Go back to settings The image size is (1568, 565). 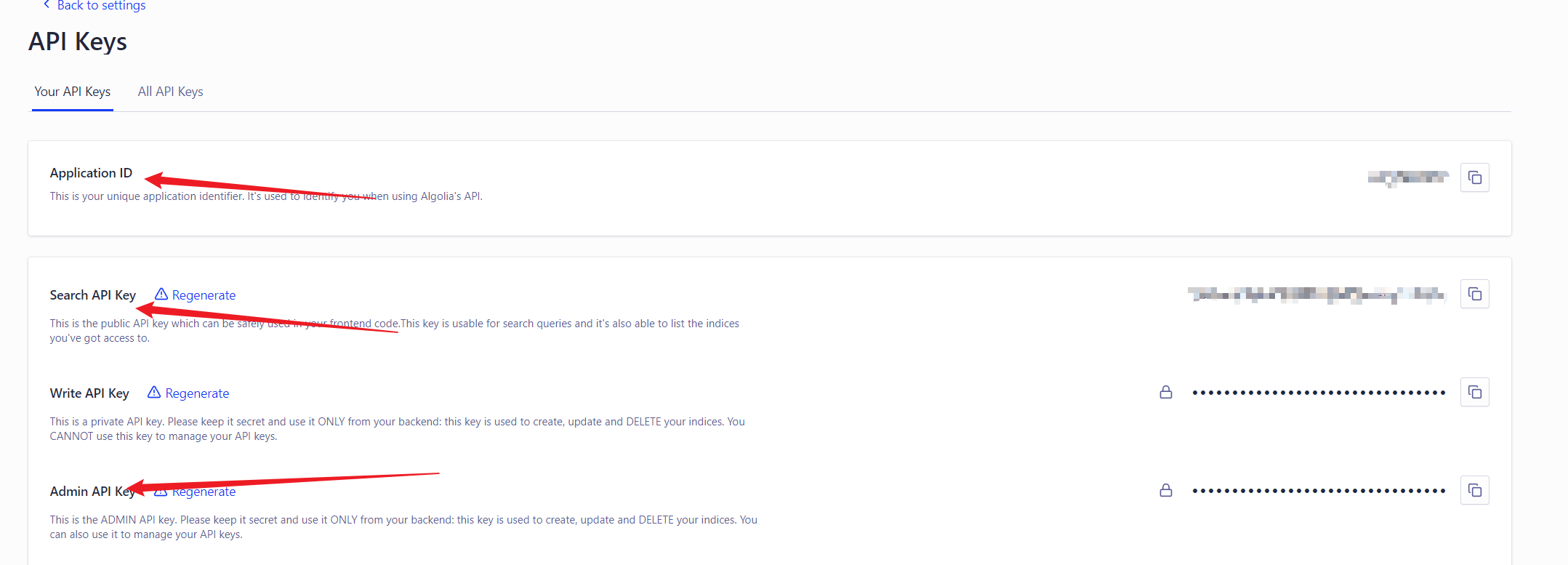click(101, 6)
